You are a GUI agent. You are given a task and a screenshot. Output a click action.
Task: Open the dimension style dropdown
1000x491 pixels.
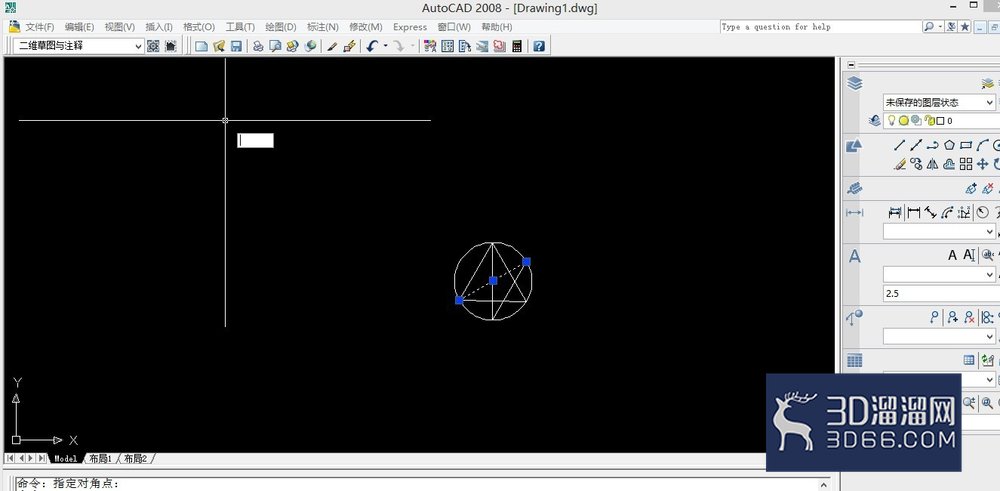click(939, 231)
